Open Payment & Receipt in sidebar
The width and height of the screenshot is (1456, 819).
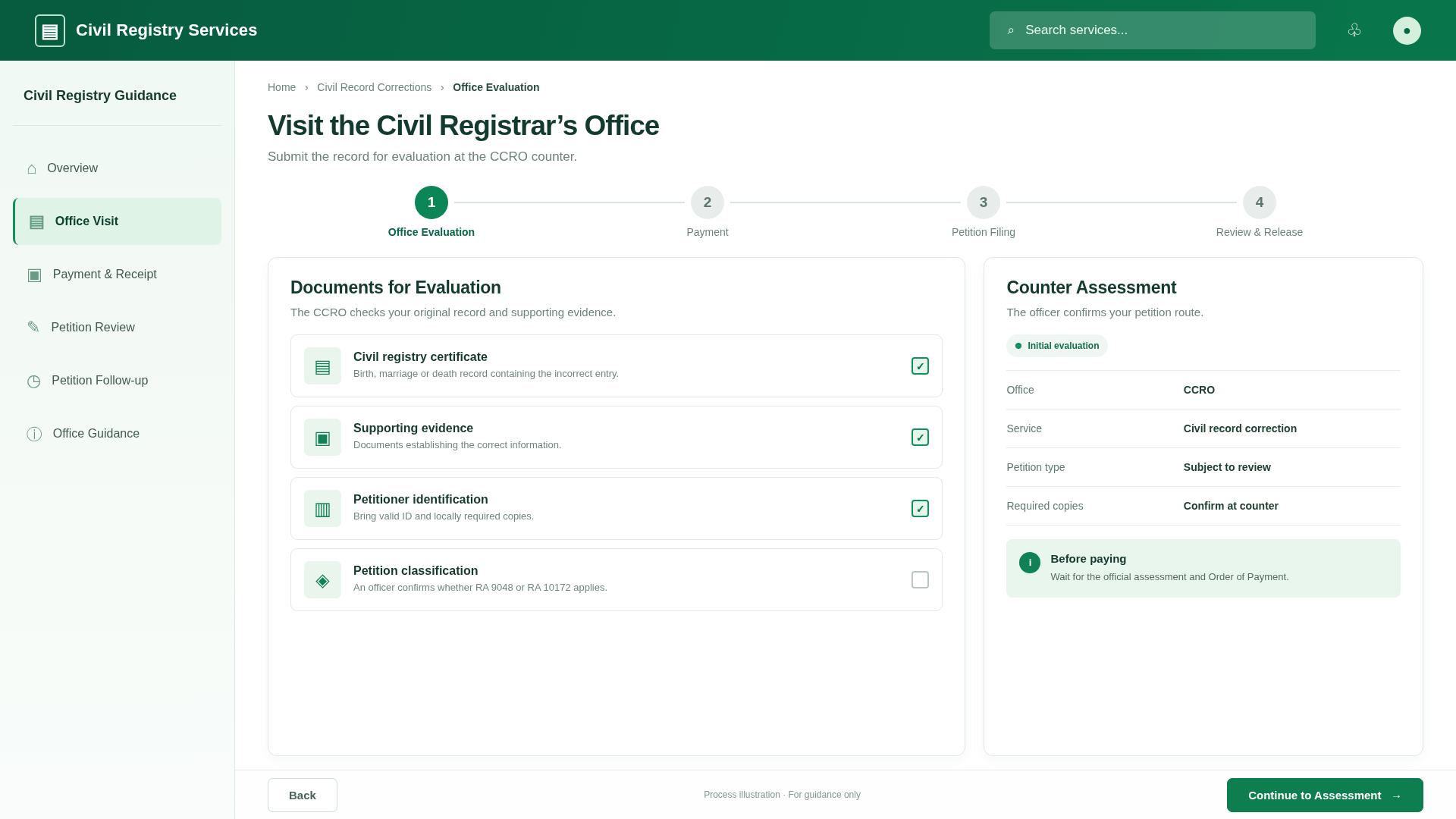[x=117, y=275]
